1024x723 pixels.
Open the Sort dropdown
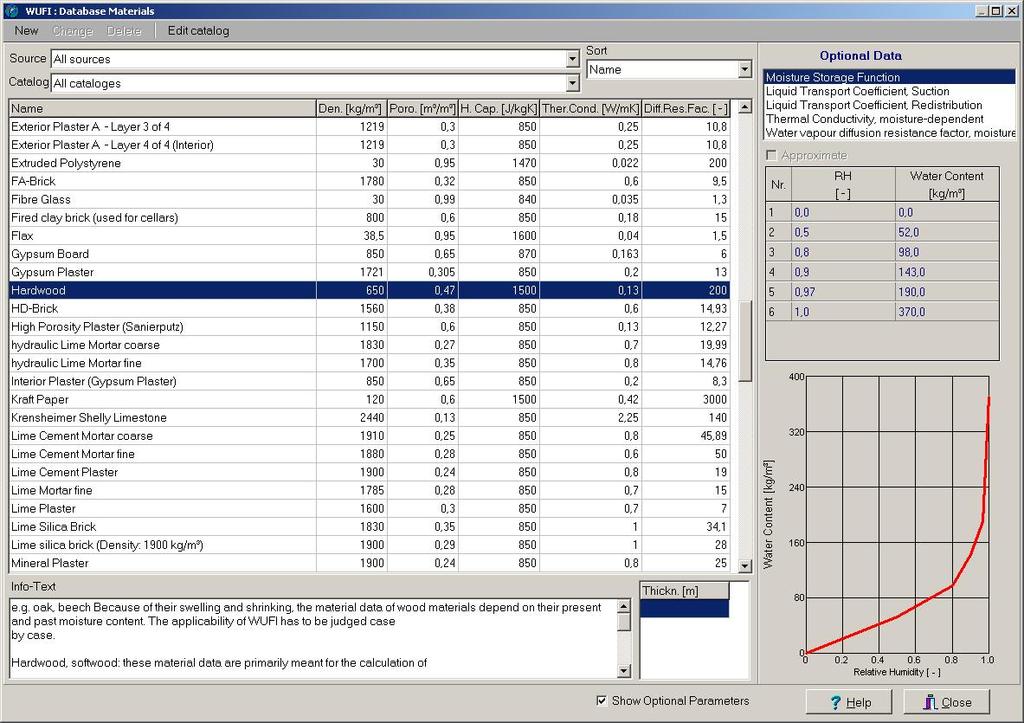744,69
